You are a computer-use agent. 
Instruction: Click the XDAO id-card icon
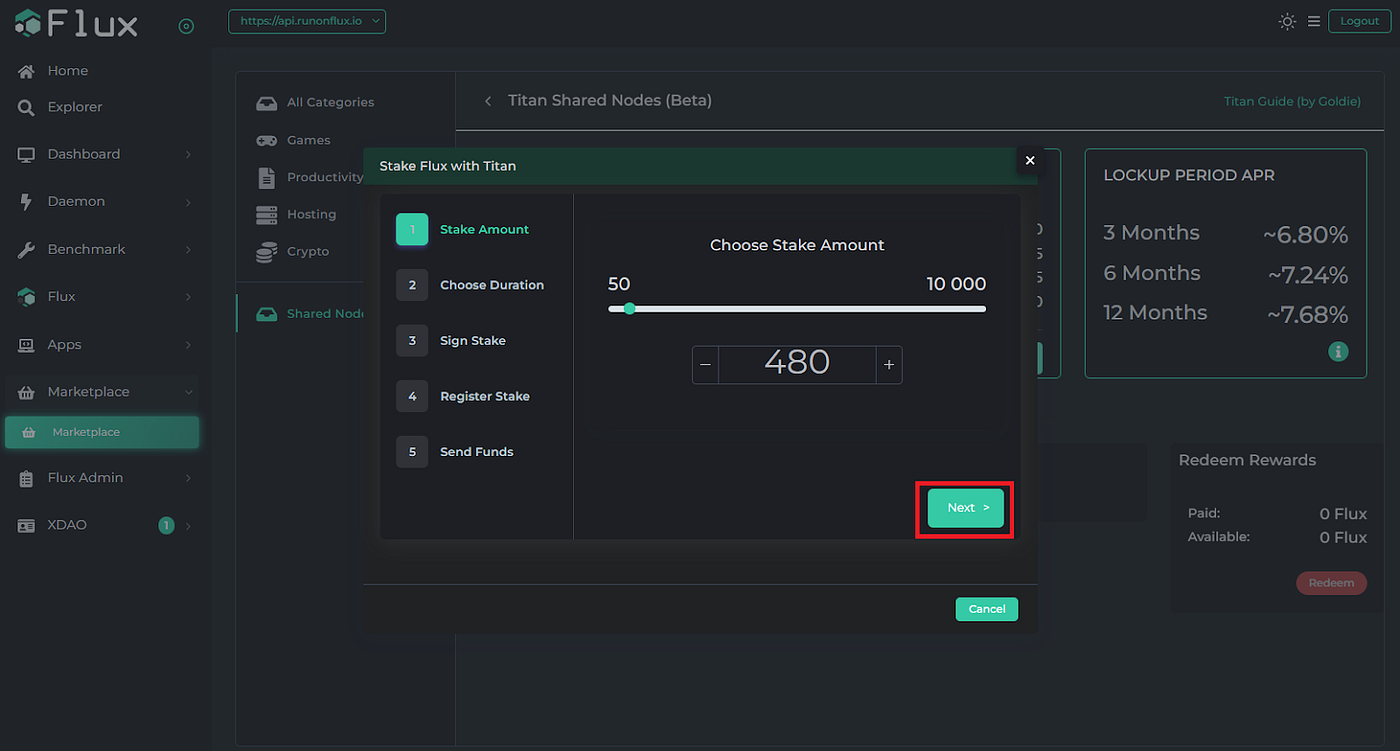point(26,525)
